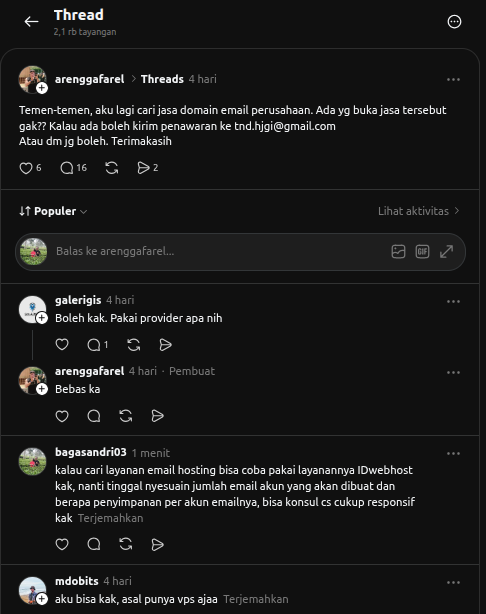Like the galerigis comment
The height and width of the screenshot is (614, 486).
(62, 345)
